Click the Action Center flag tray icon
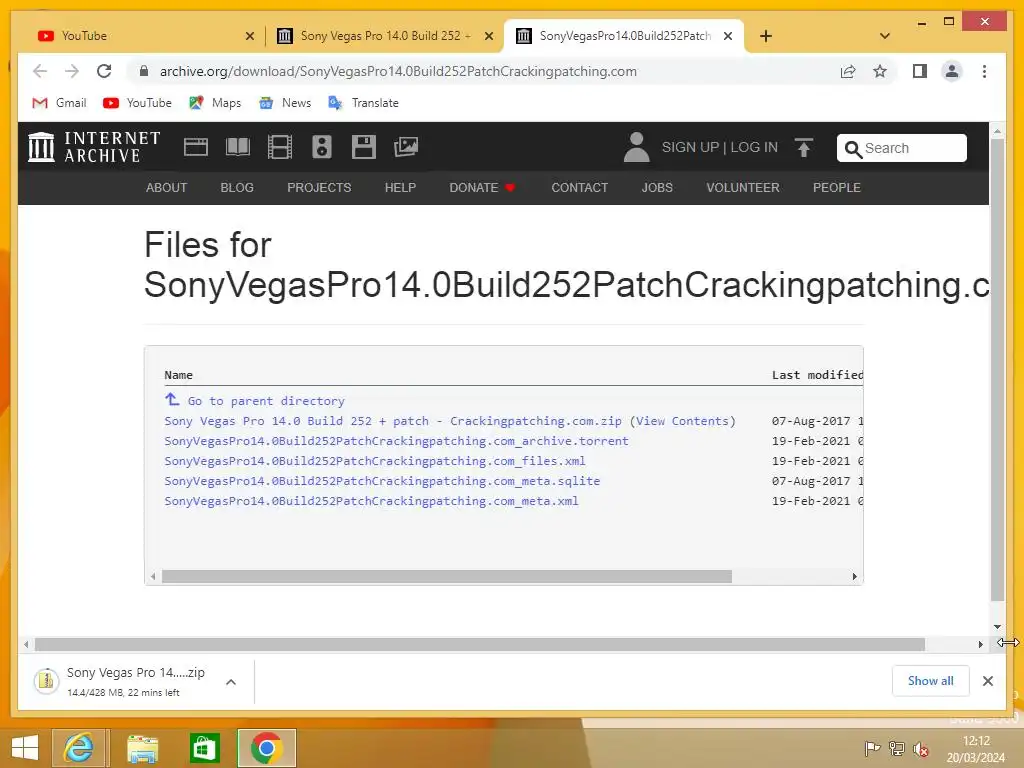The width and height of the screenshot is (1024, 768). coord(872,749)
